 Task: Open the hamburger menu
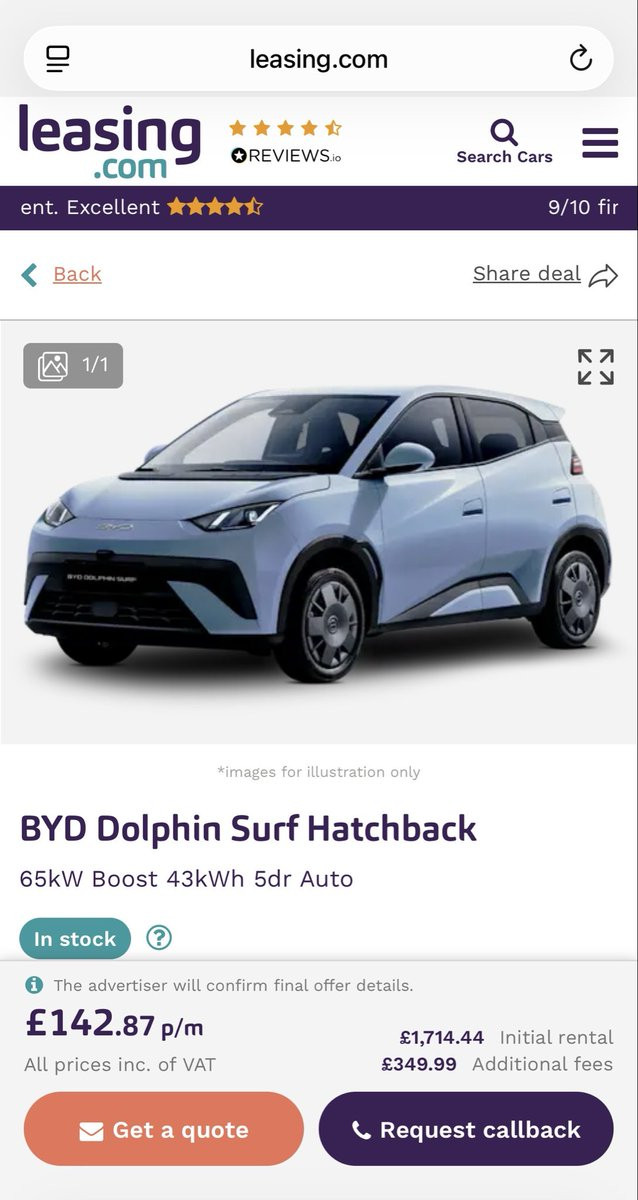600,142
